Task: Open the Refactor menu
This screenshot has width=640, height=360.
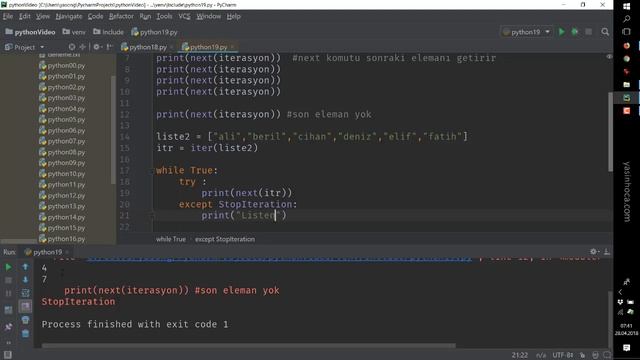Action: (121, 16)
